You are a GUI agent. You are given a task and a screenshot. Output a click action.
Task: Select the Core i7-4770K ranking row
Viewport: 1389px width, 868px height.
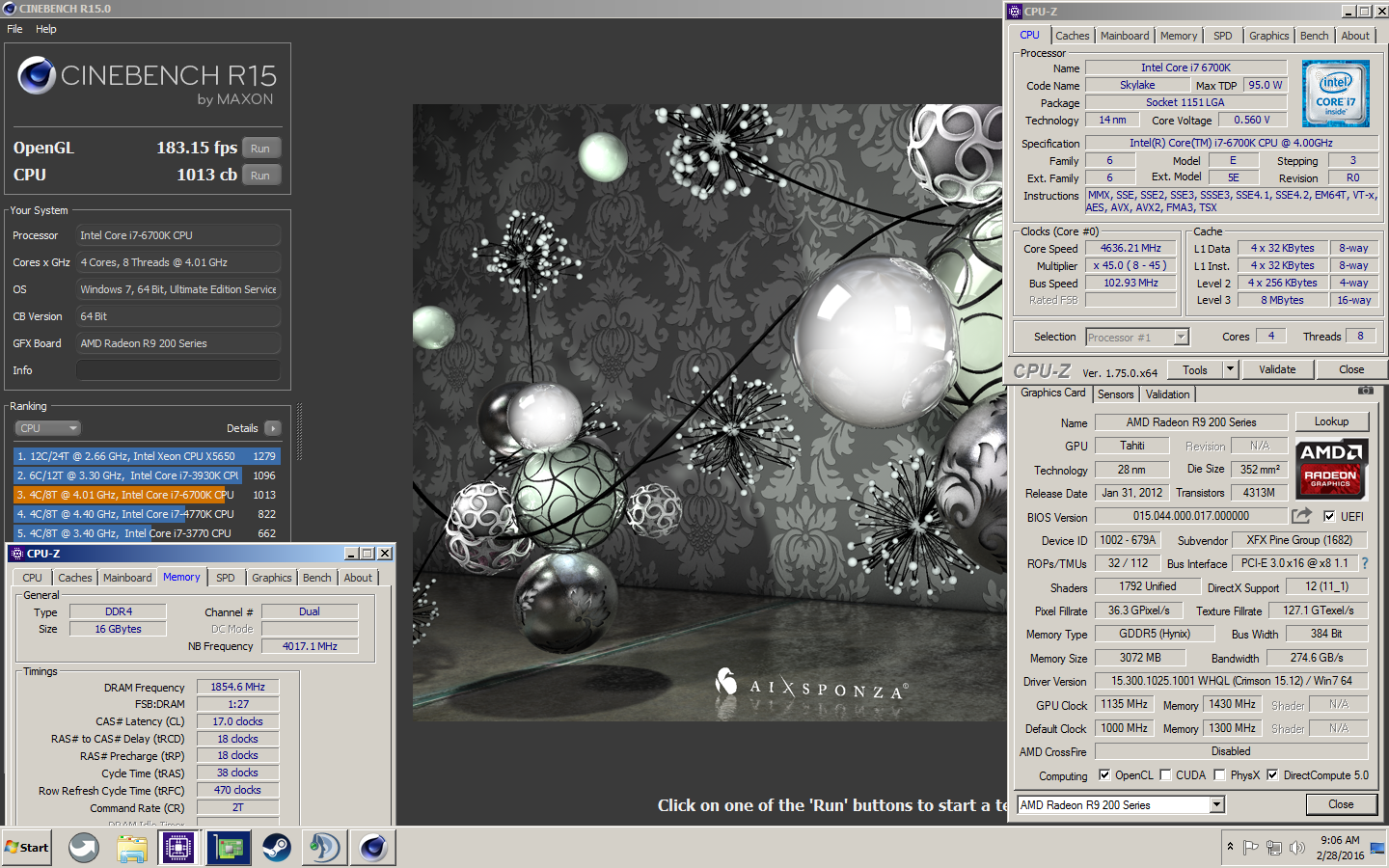(x=147, y=514)
